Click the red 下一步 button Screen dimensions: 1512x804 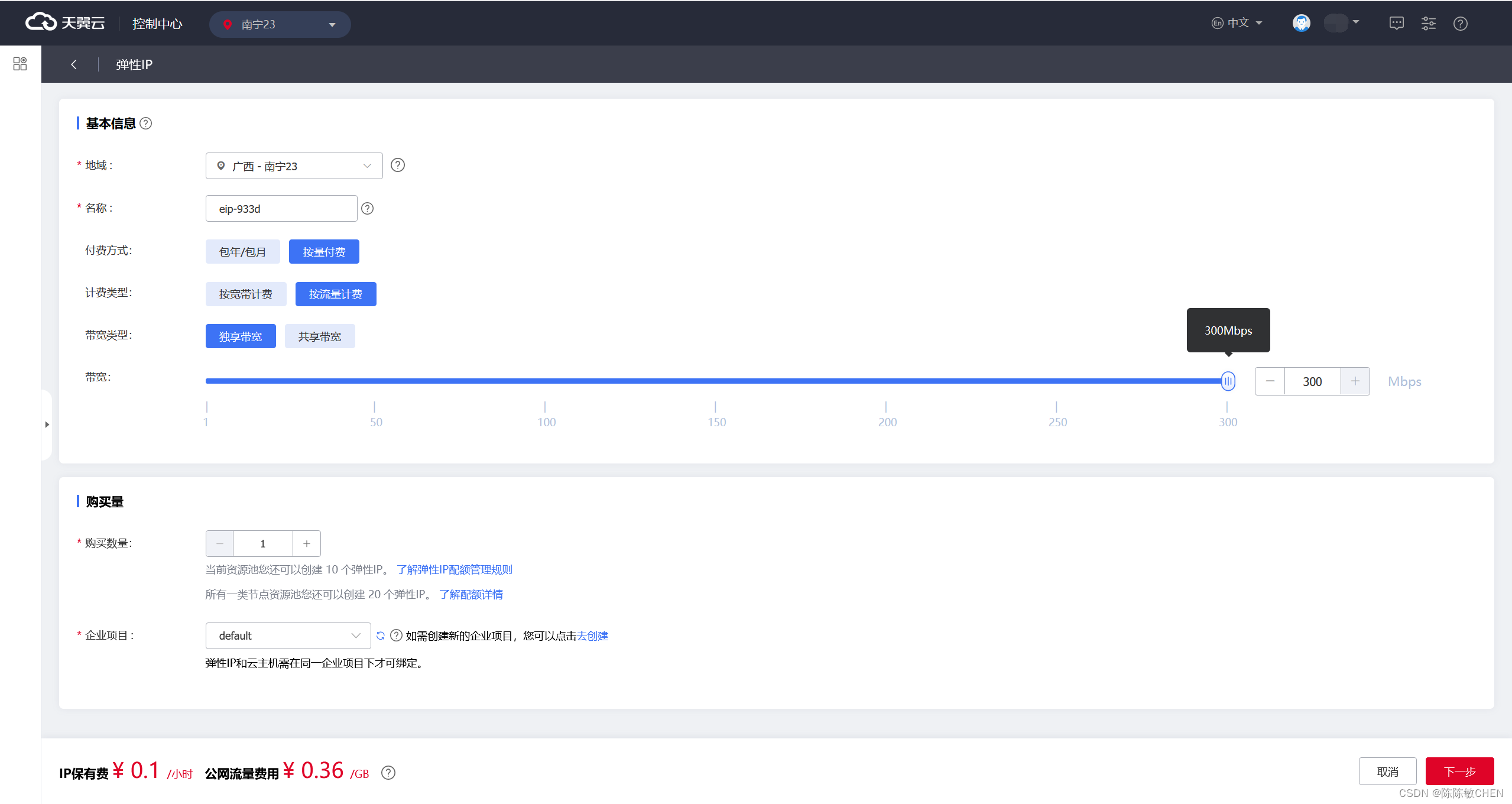pos(1459,771)
